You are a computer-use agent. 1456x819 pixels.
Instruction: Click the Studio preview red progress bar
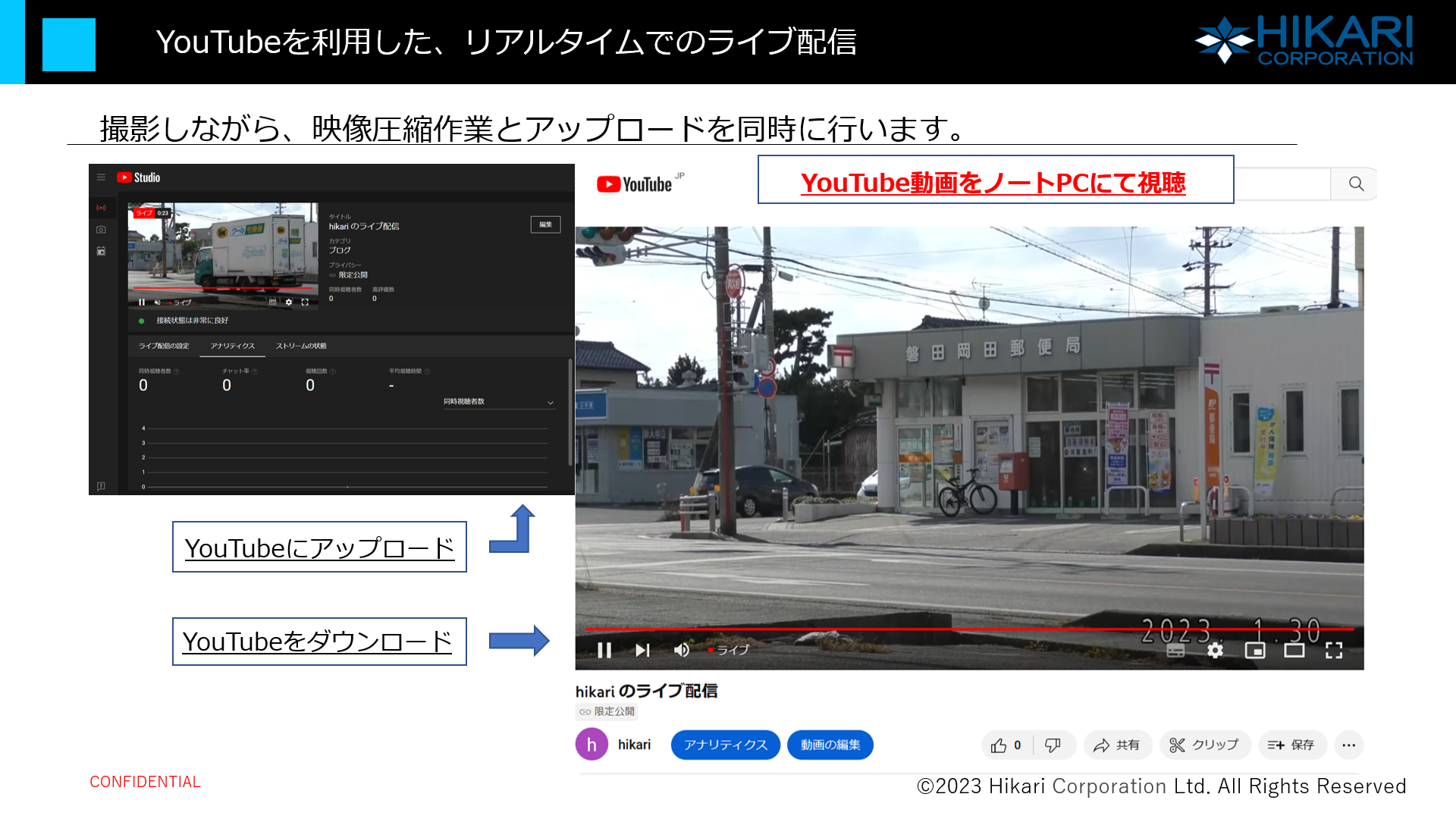[x=223, y=288]
